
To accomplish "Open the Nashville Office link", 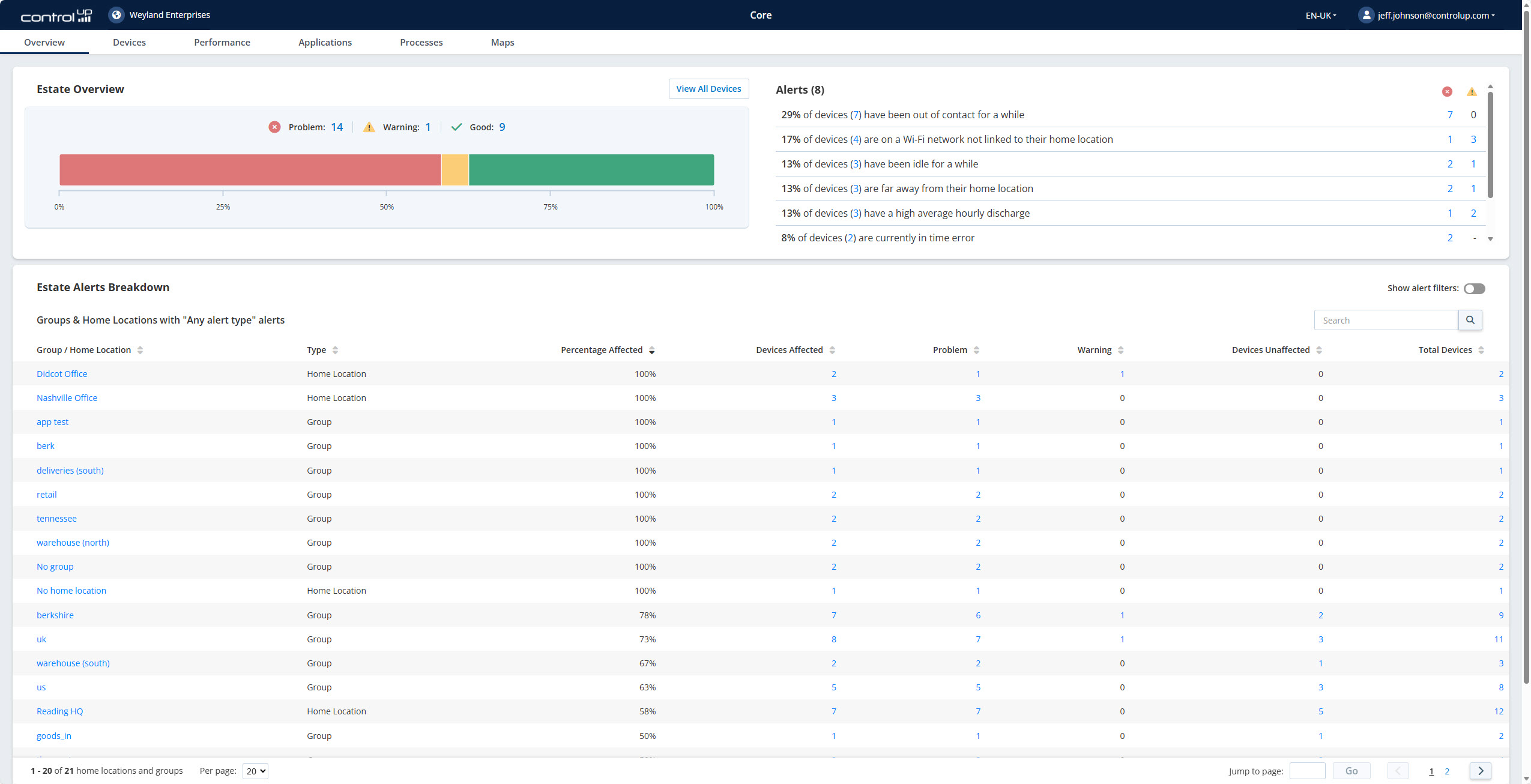I will (67, 398).
